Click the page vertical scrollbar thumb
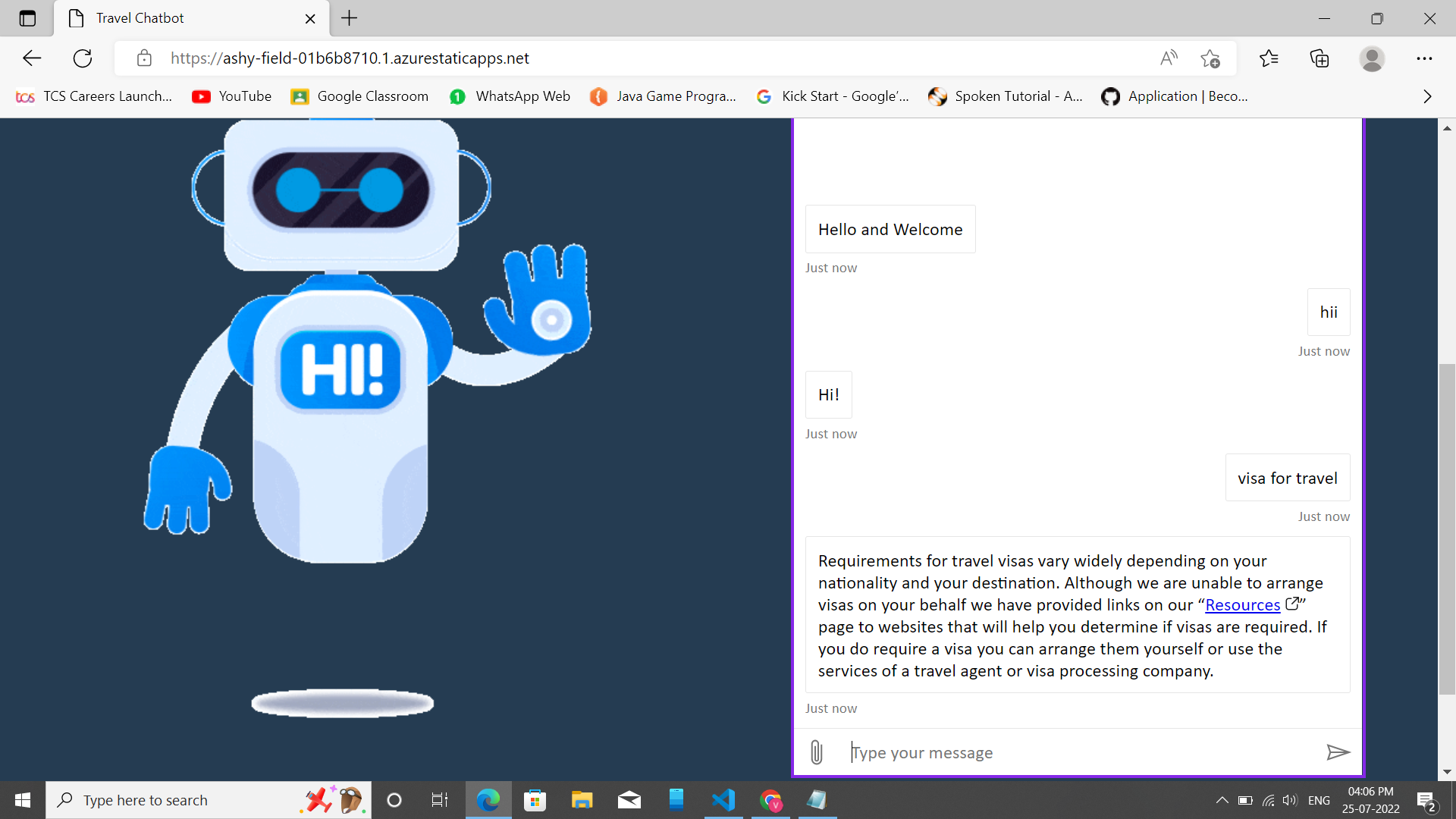Screen dimensions: 1456x819 click(x=1447, y=528)
